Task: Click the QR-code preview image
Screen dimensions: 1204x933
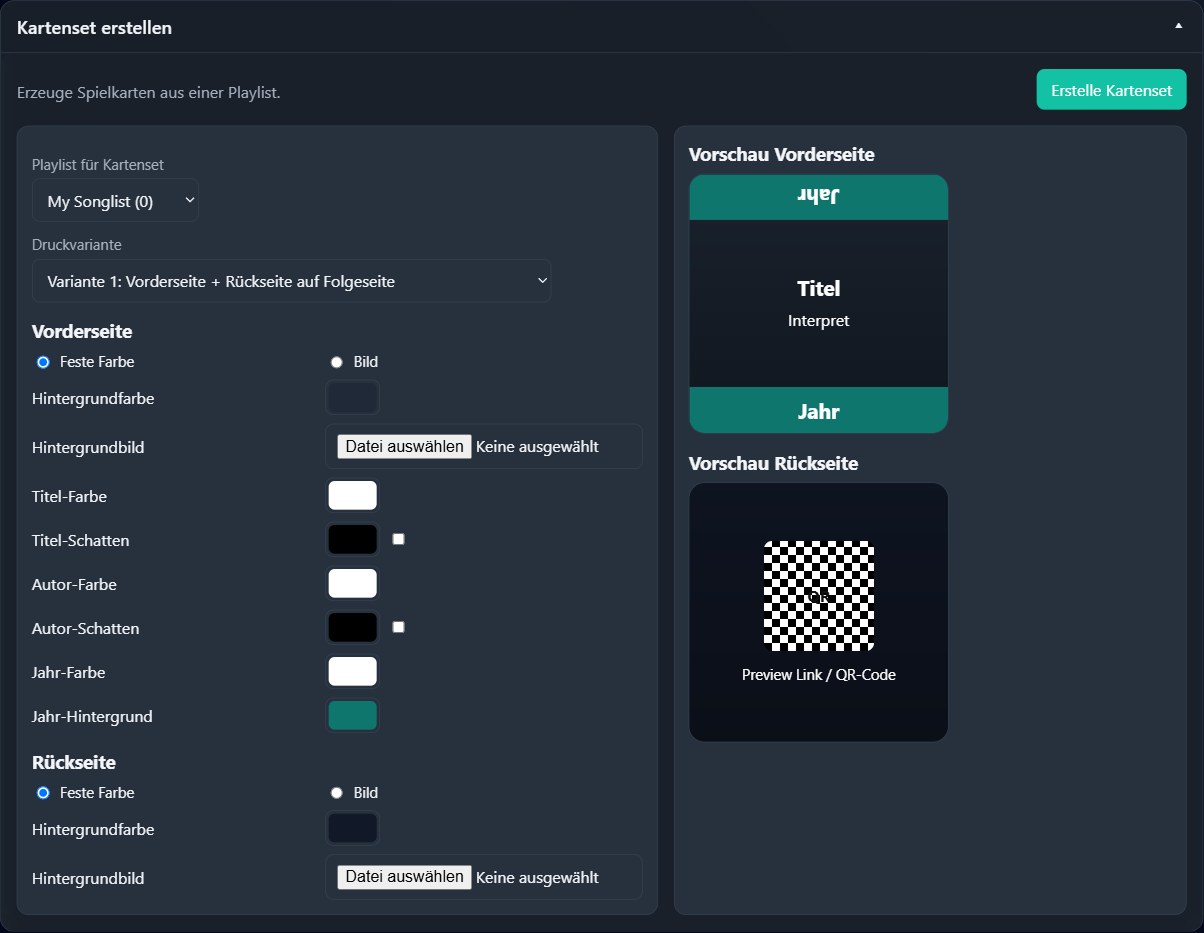Action: tap(819, 595)
